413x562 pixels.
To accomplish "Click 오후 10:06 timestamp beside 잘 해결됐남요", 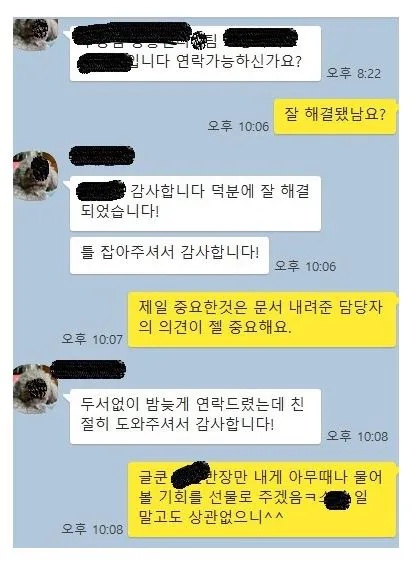I will click(x=238, y=126).
